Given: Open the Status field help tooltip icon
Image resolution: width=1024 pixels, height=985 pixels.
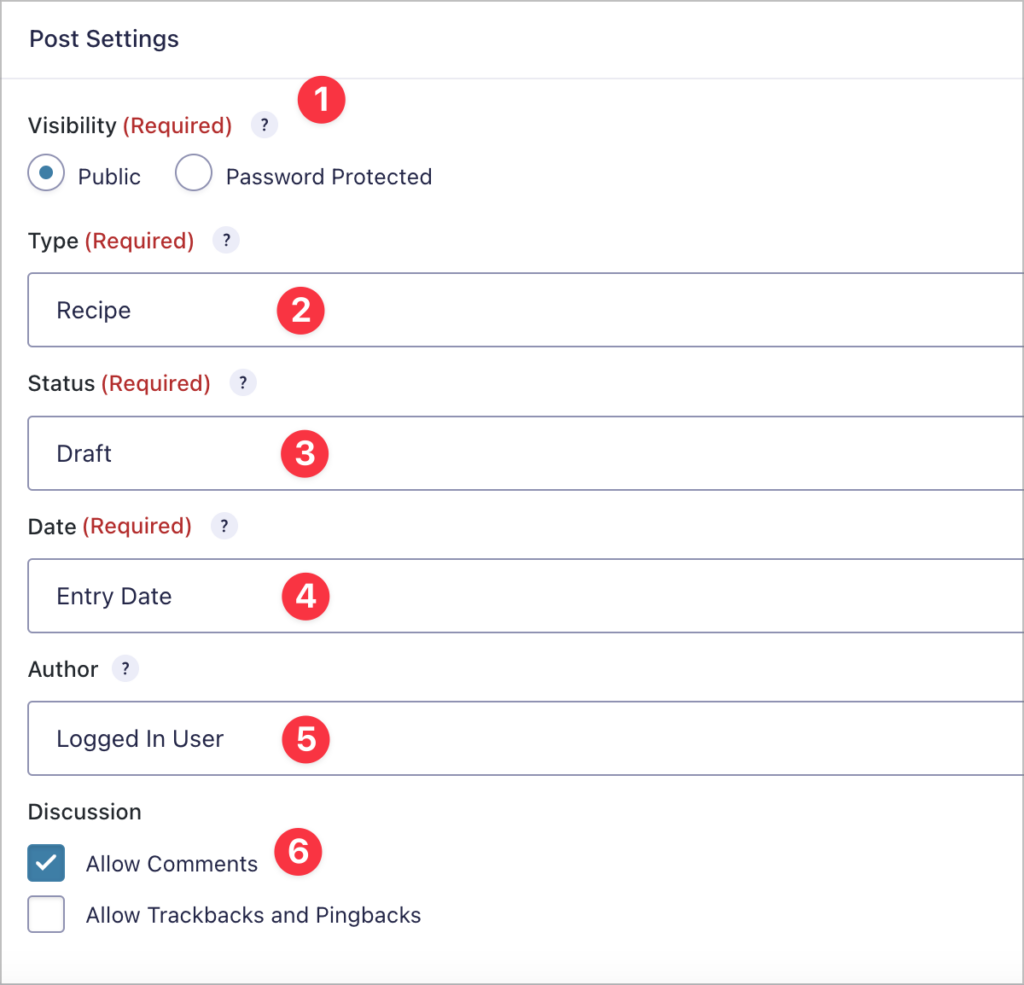Looking at the screenshot, I should [x=243, y=384].
